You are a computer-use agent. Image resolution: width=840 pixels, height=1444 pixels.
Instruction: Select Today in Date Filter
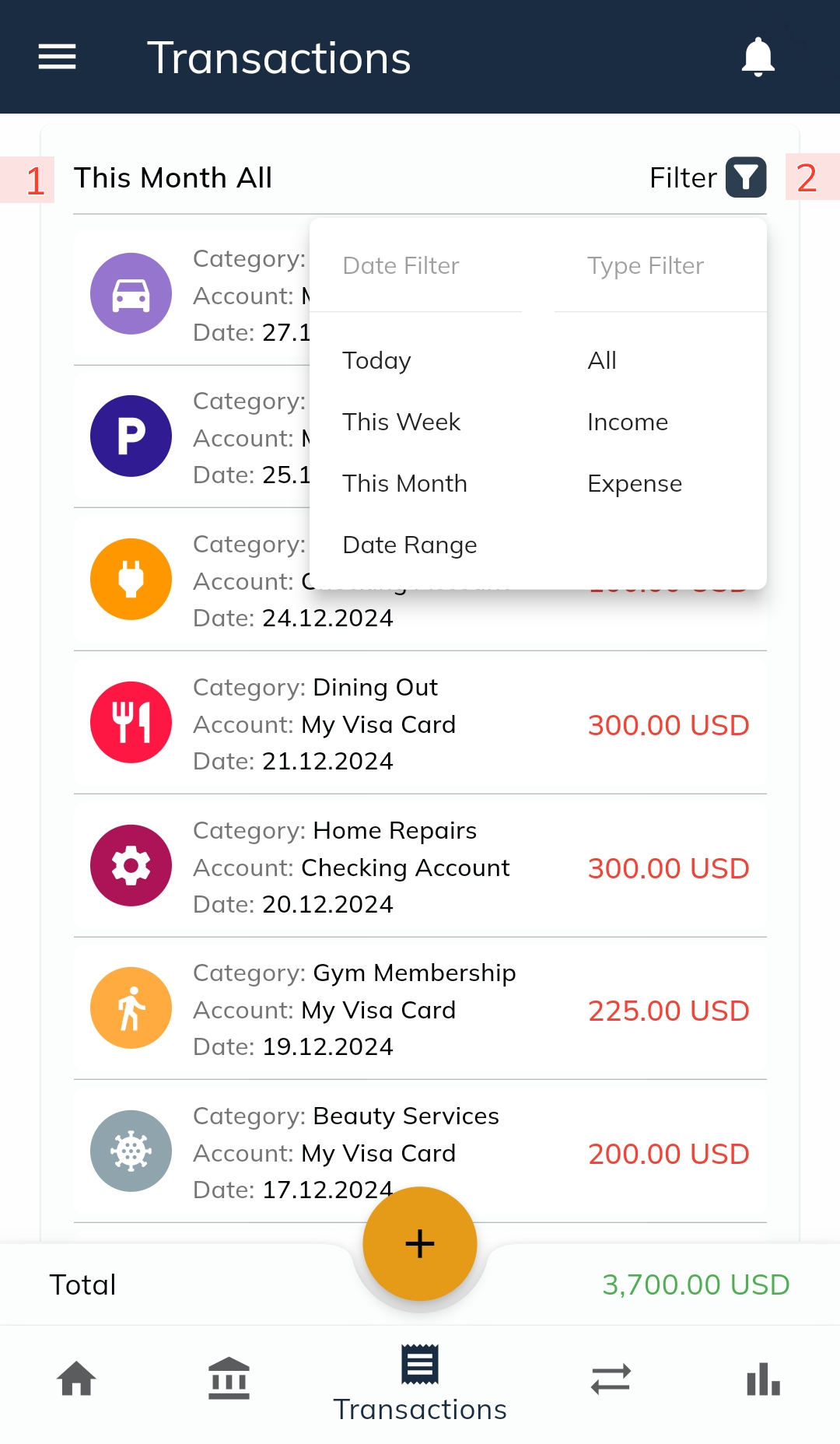[x=376, y=360]
